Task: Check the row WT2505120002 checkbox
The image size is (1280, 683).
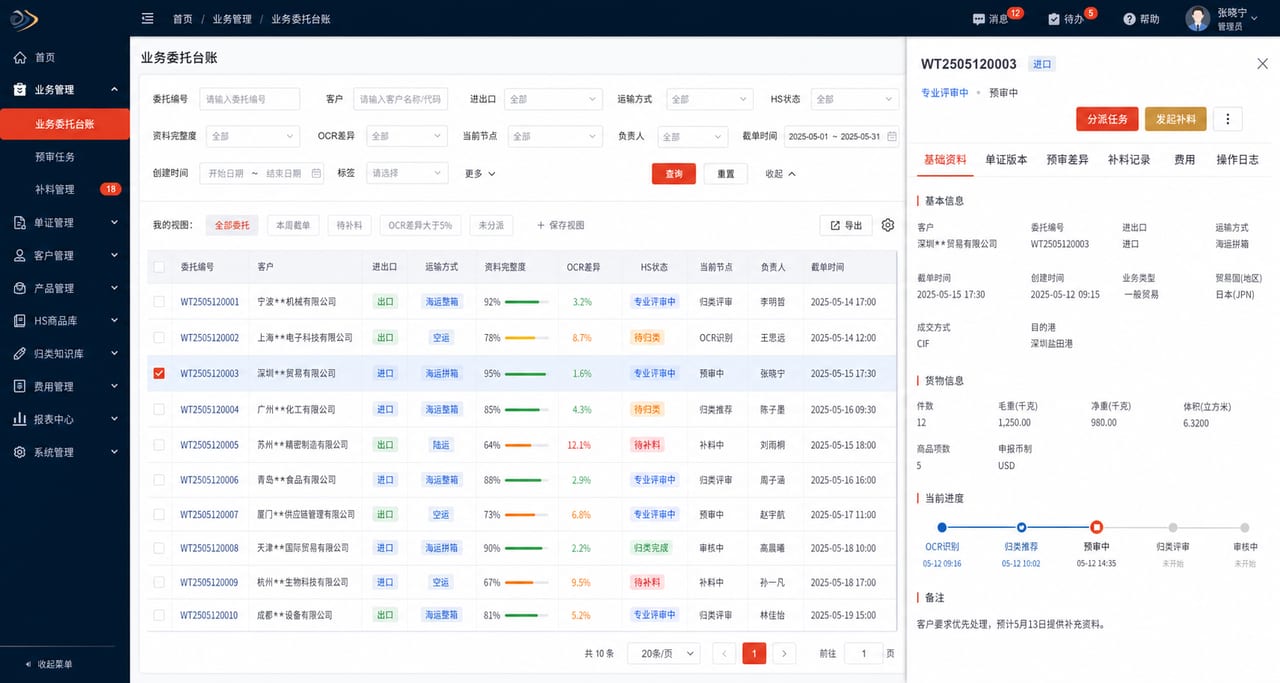Action: click(x=158, y=338)
